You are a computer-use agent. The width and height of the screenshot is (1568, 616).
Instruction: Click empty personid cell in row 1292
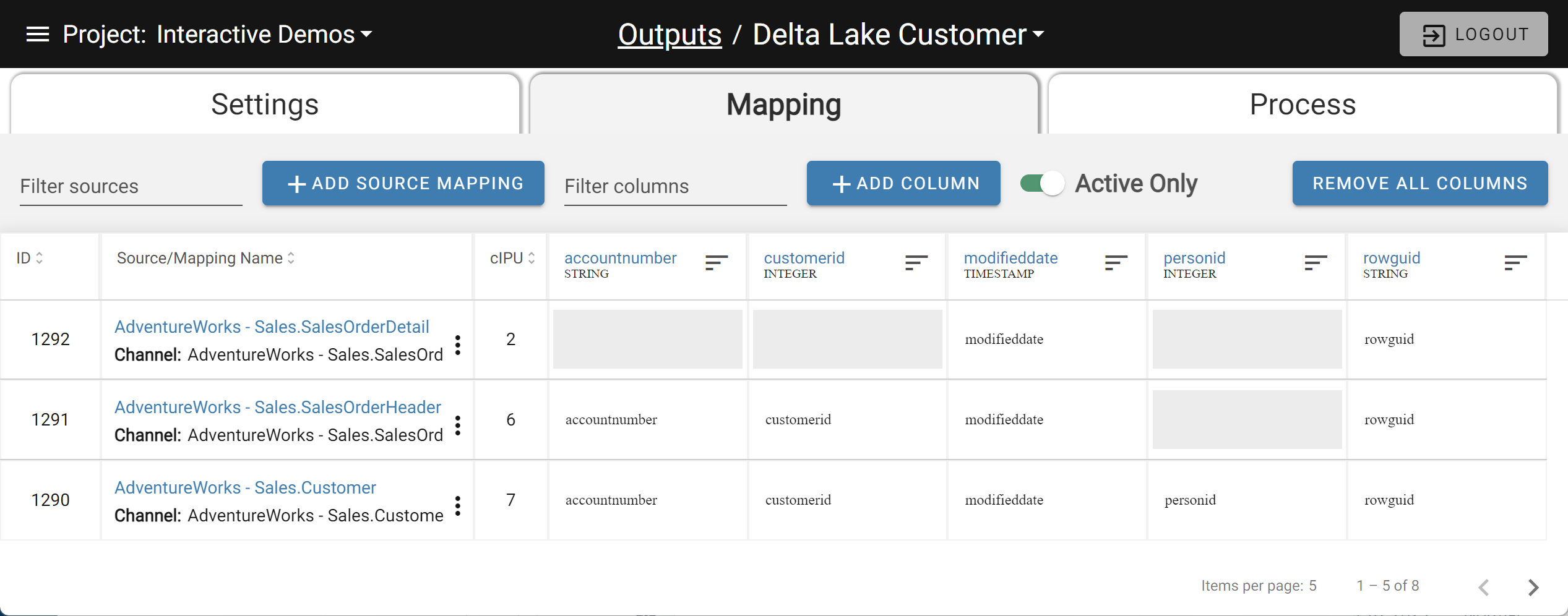(x=1247, y=339)
